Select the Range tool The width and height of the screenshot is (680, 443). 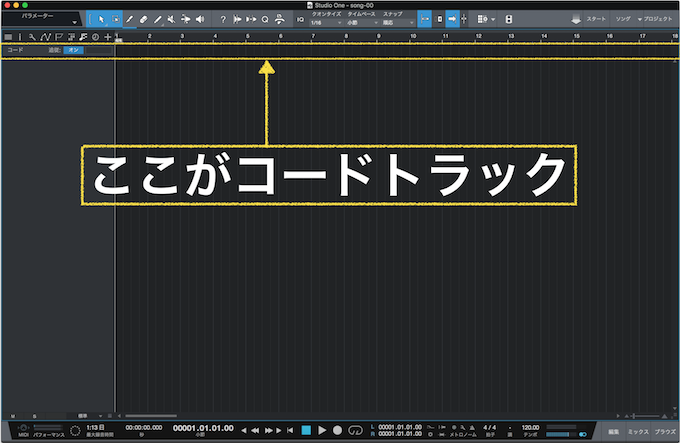coord(115,19)
